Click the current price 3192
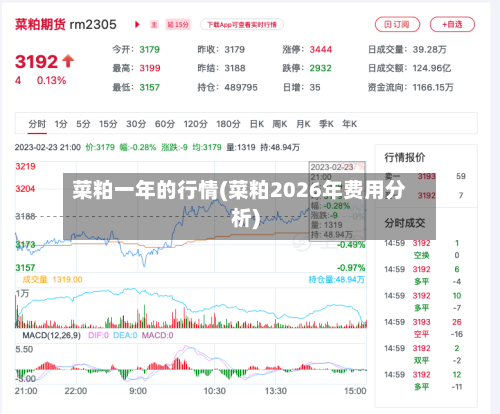Image resolution: width=500 pixels, height=414 pixels. pyautogui.click(x=36, y=62)
